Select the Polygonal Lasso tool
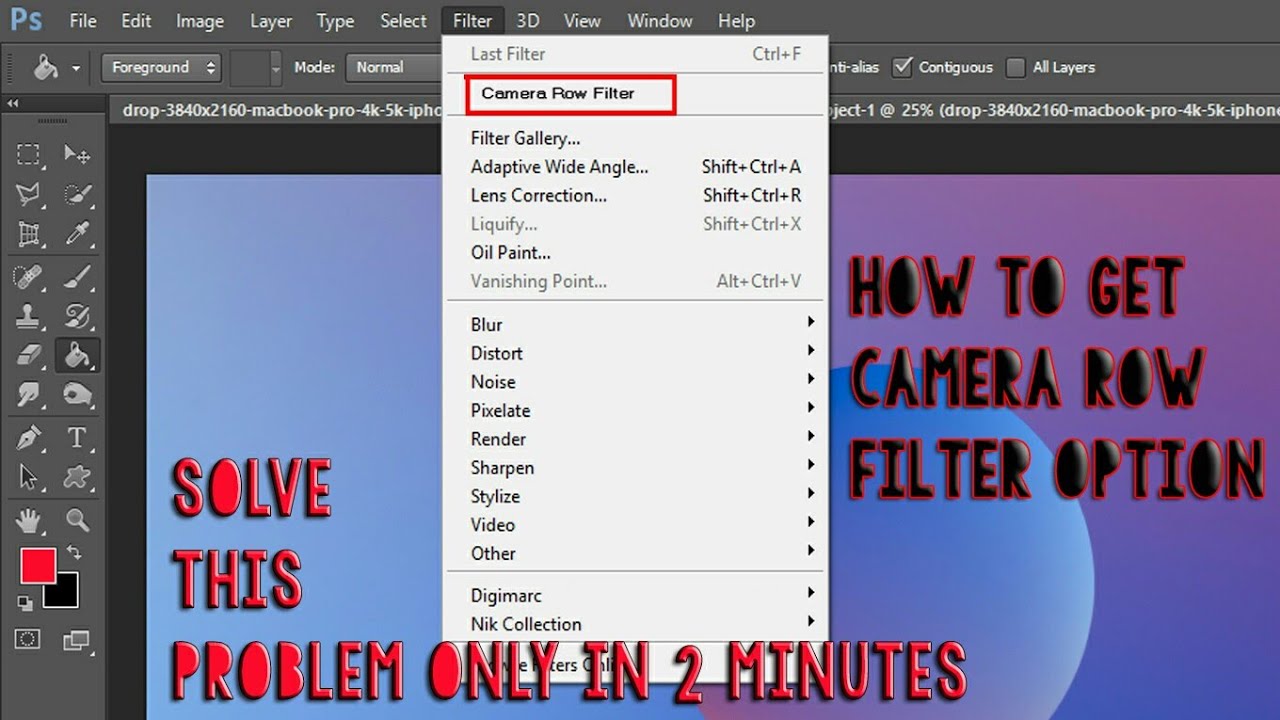 [29, 194]
